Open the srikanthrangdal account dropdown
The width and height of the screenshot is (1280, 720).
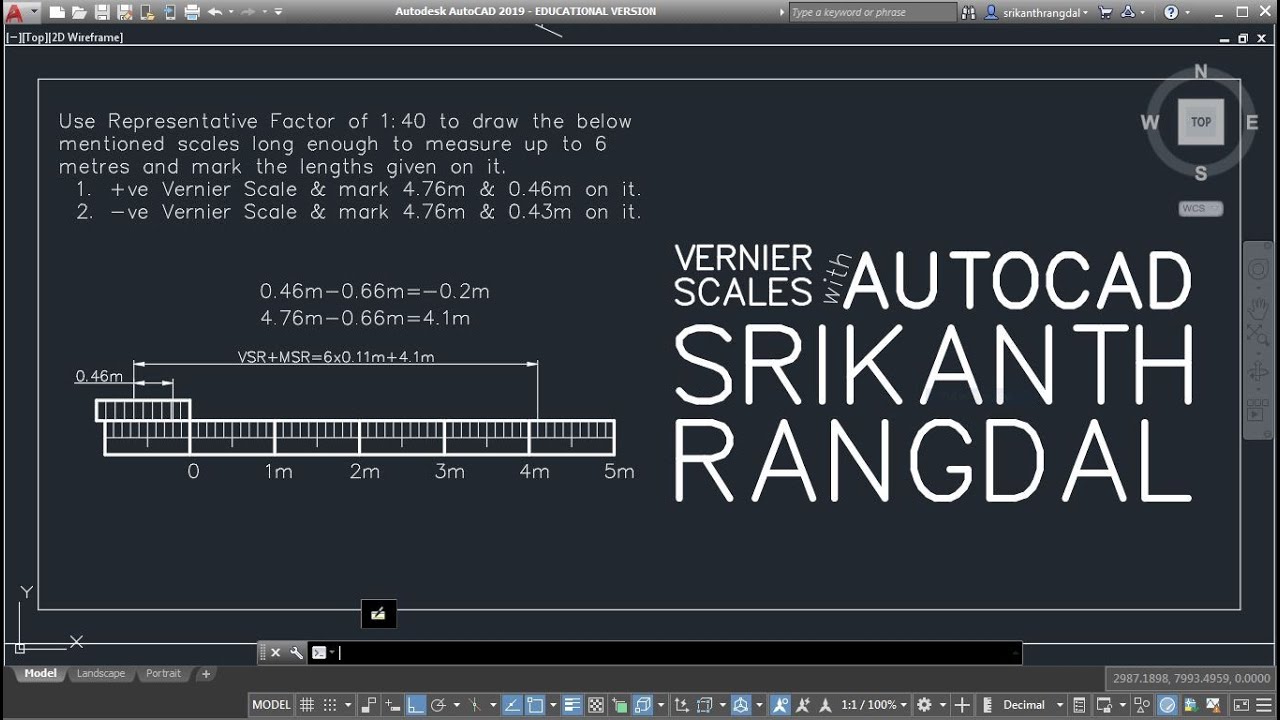(x=1036, y=12)
